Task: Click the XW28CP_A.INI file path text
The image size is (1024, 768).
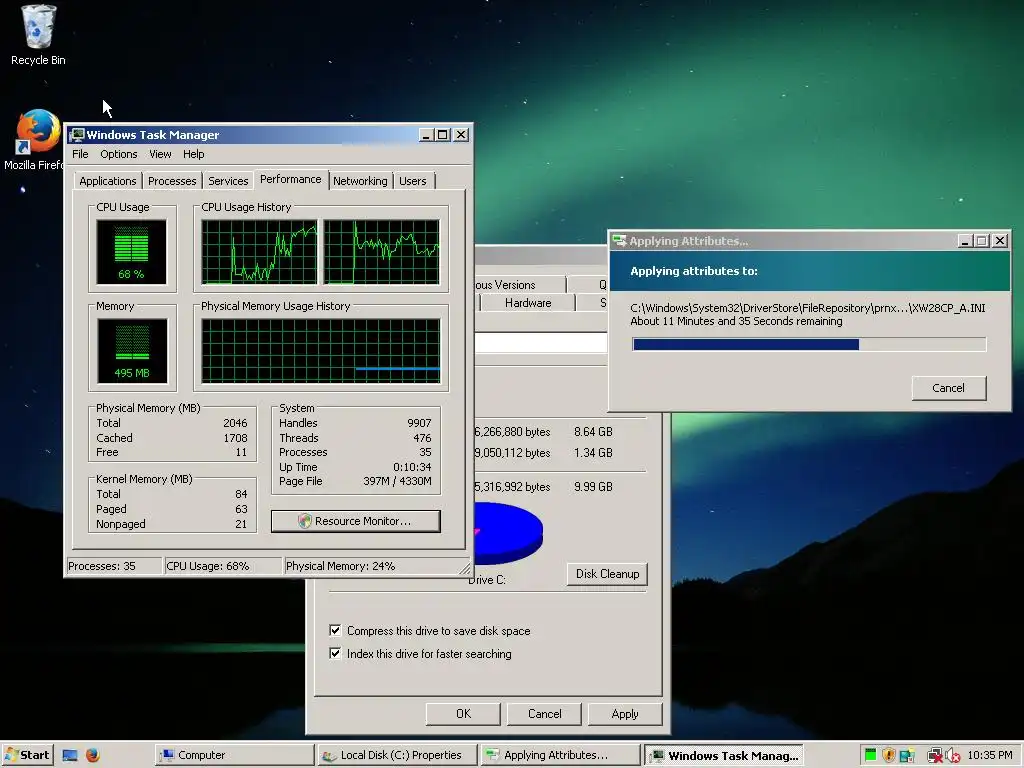Action: click(x=807, y=308)
